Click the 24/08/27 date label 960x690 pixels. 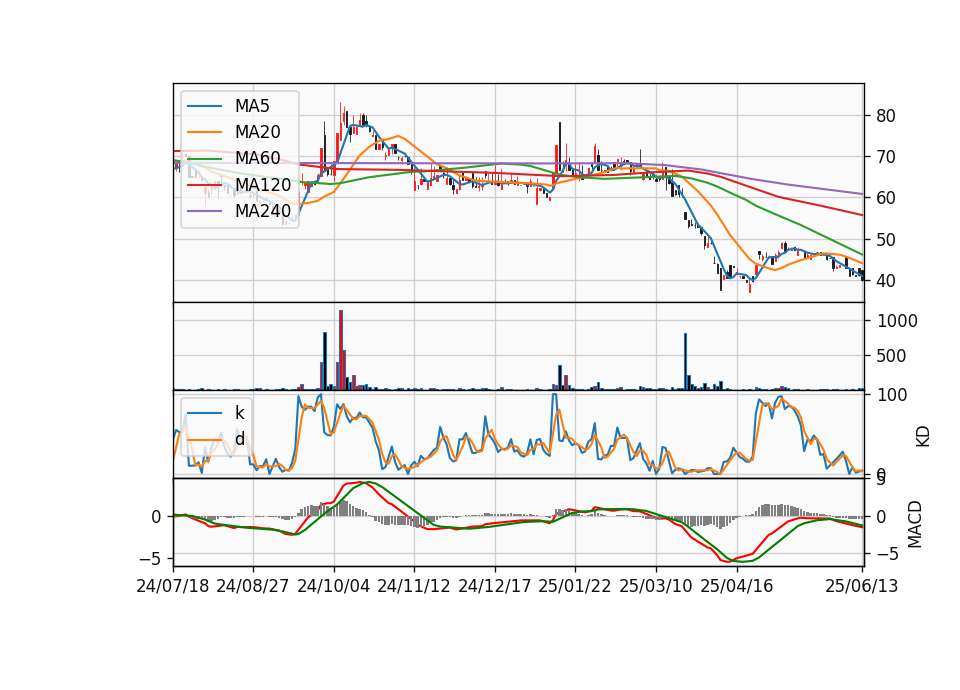tap(253, 586)
